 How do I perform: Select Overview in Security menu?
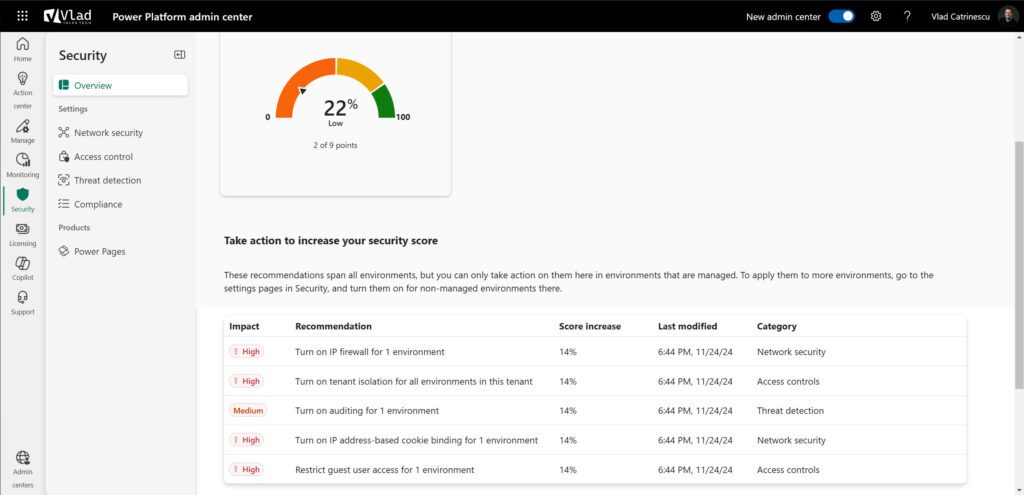click(121, 86)
